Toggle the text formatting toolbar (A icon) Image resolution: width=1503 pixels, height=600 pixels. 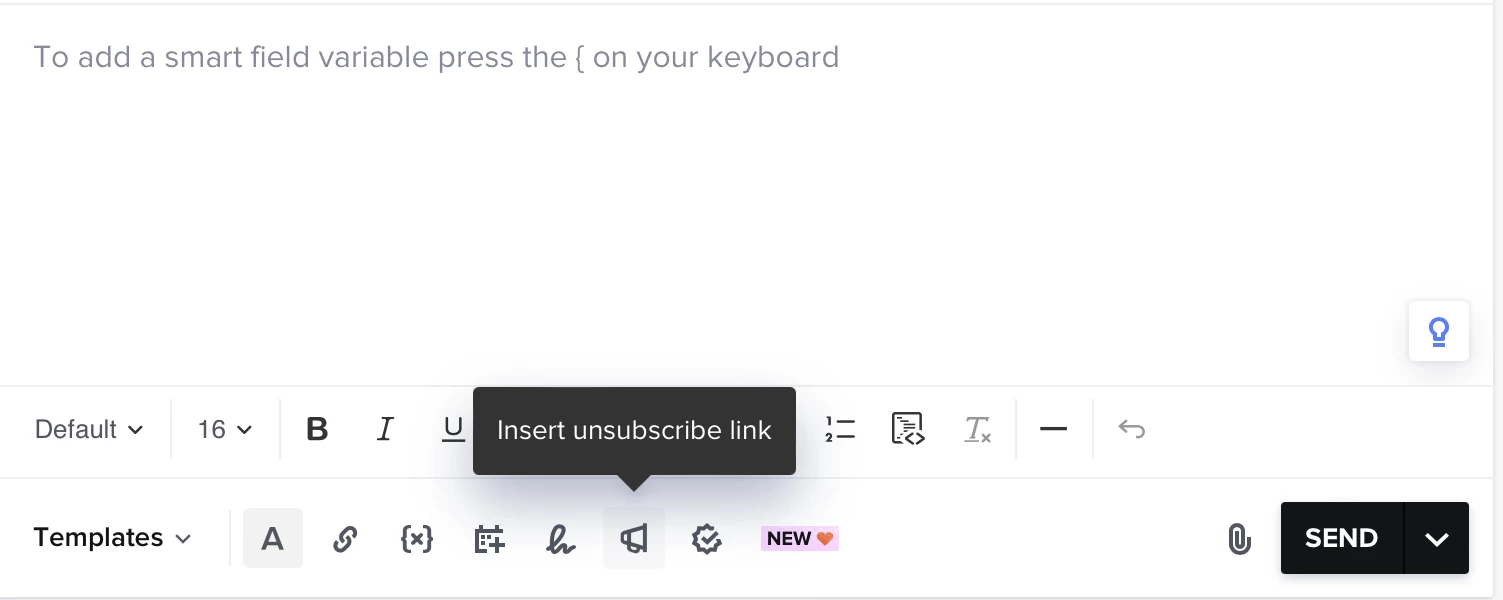tap(272, 538)
